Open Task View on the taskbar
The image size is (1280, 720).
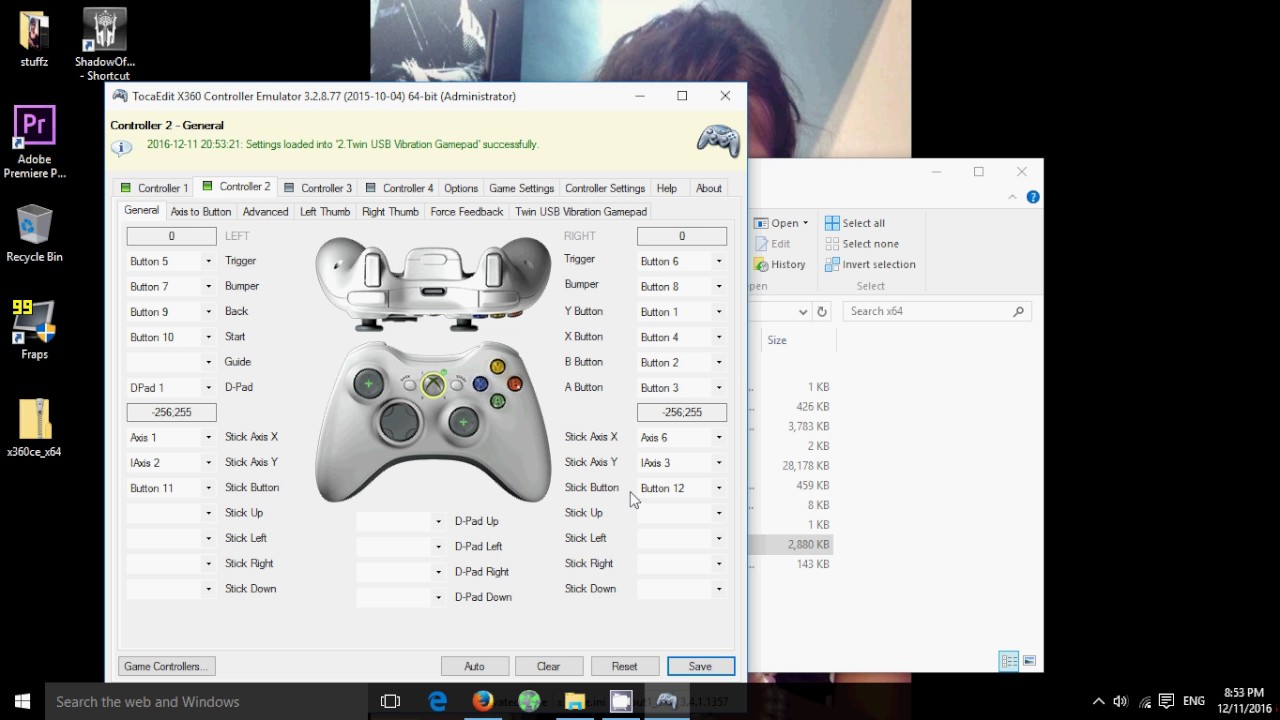[390, 701]
